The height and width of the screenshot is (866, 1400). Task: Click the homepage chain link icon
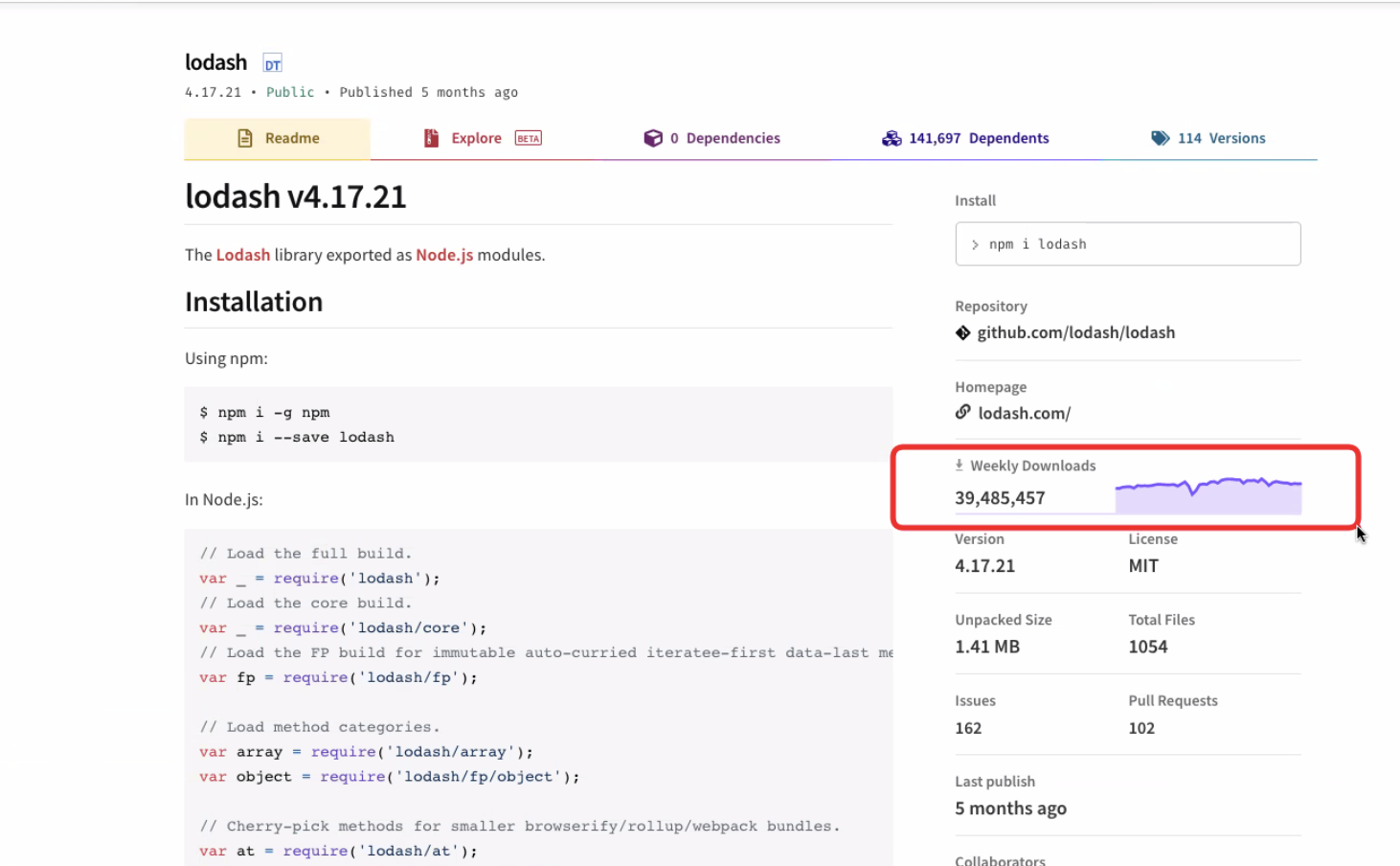[963, 412]
